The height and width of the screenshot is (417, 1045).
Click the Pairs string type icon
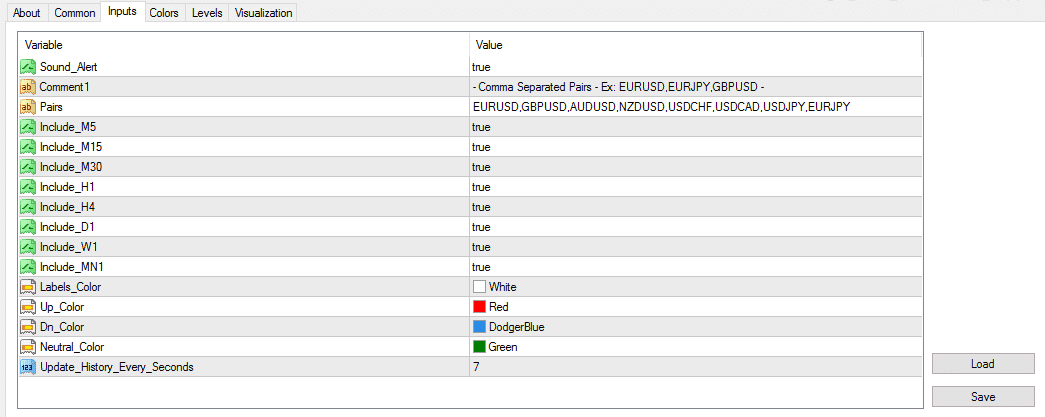coord(27,107)
